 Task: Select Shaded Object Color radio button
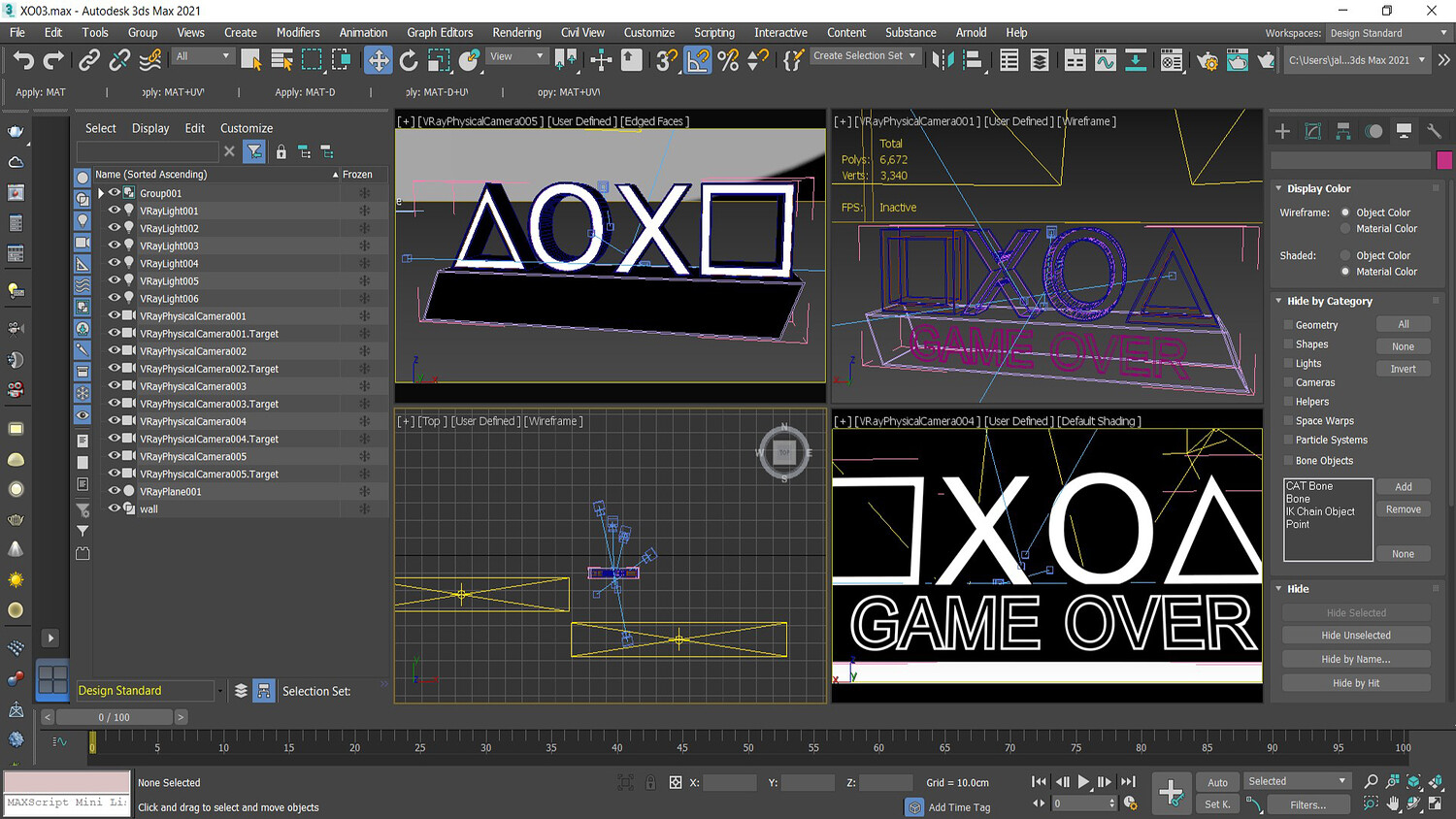[1345, 256]
